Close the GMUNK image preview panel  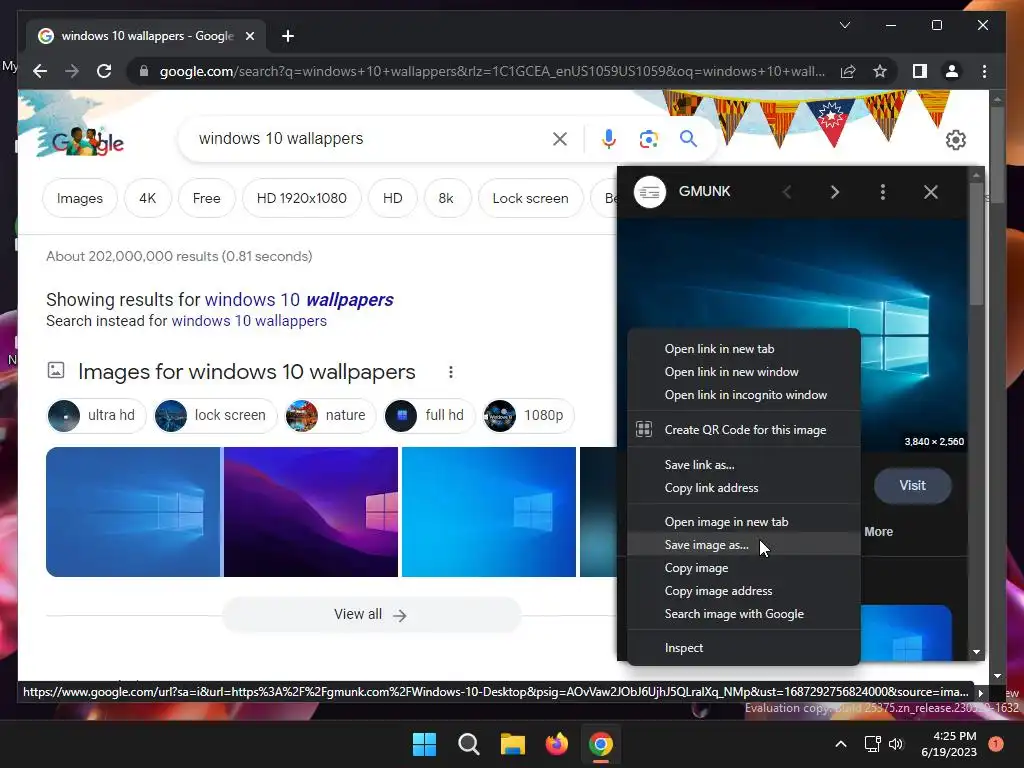point(931,192)
